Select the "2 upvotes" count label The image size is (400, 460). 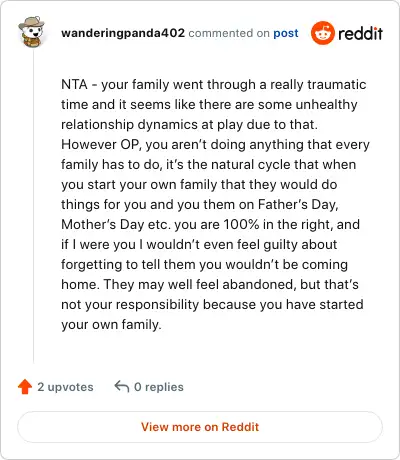pos(65,387)
